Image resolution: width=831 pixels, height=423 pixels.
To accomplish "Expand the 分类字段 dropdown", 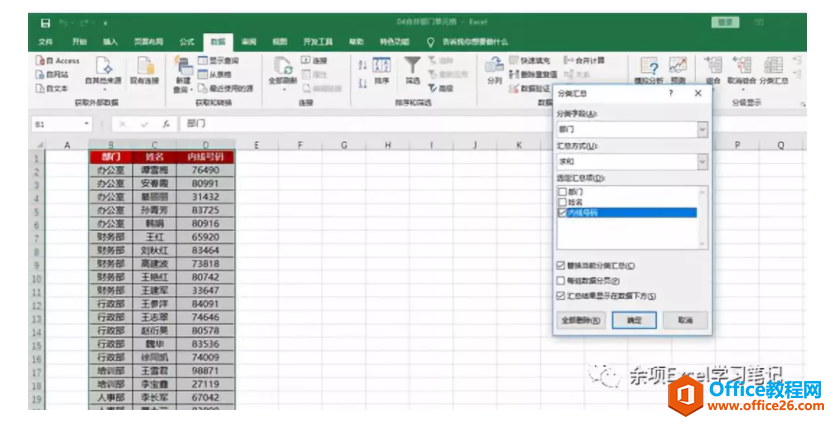I will coord(702,130).
